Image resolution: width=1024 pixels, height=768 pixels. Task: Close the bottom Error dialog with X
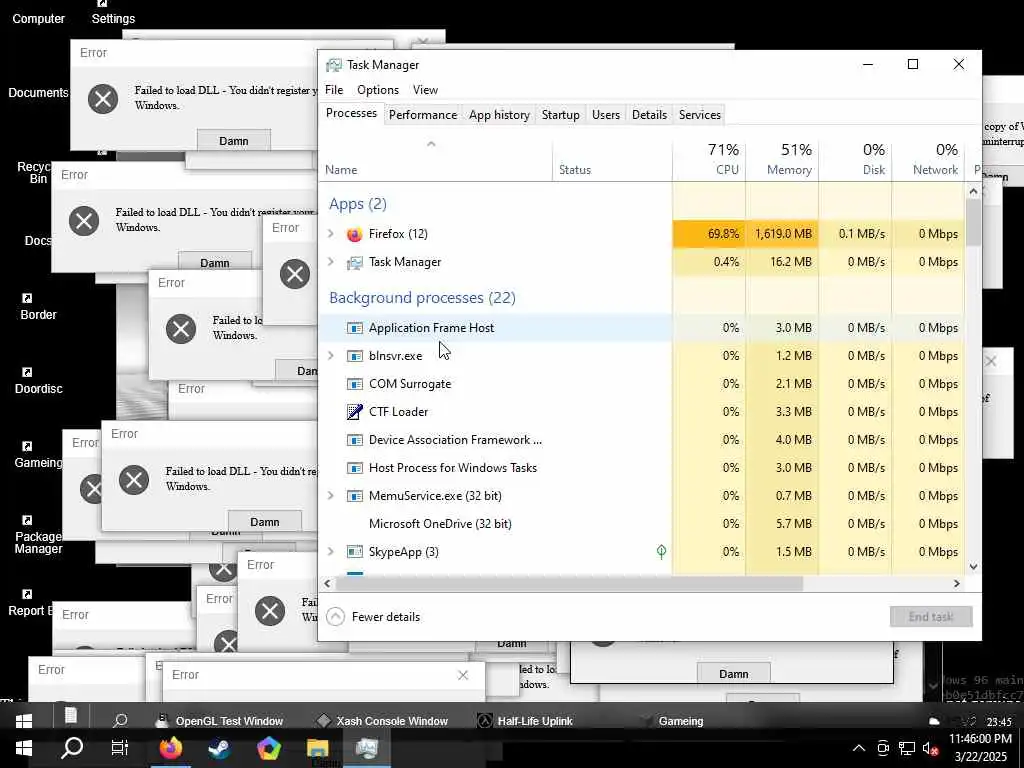463,675
